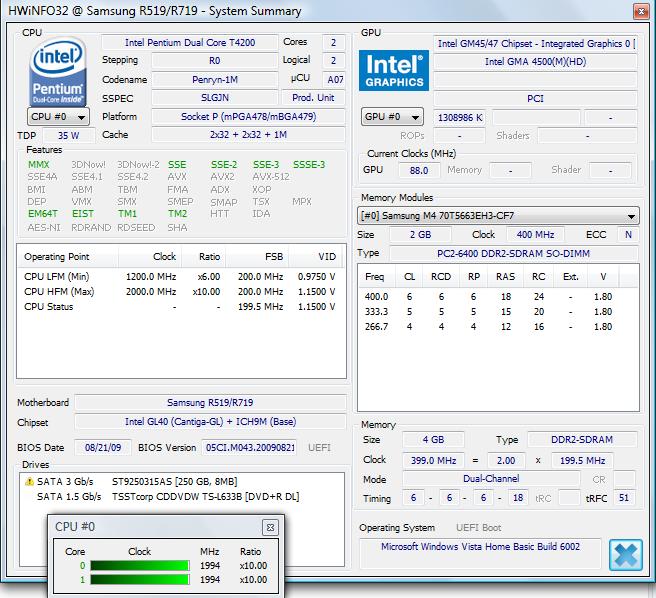The height and width of the screenshot is (598, 656).
Task: Click the EM64T feature label
Action: click(x=43, y=214)
